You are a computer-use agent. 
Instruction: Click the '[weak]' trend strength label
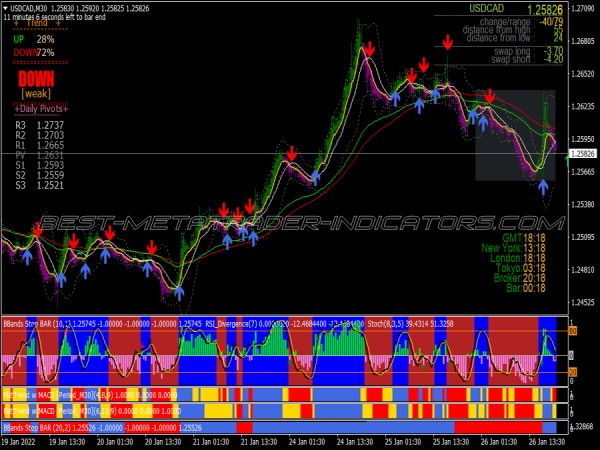36,94
